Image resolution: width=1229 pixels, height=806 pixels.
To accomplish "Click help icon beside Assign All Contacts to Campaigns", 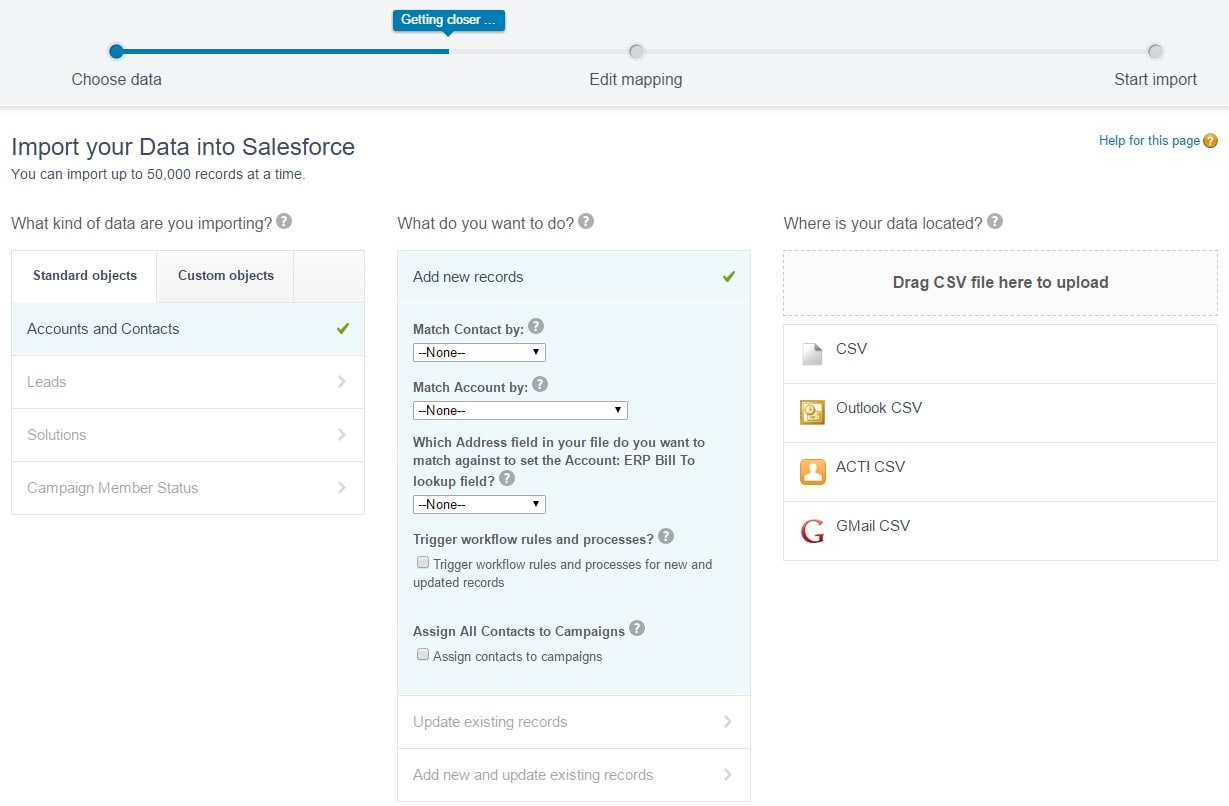I will point(637,629).
